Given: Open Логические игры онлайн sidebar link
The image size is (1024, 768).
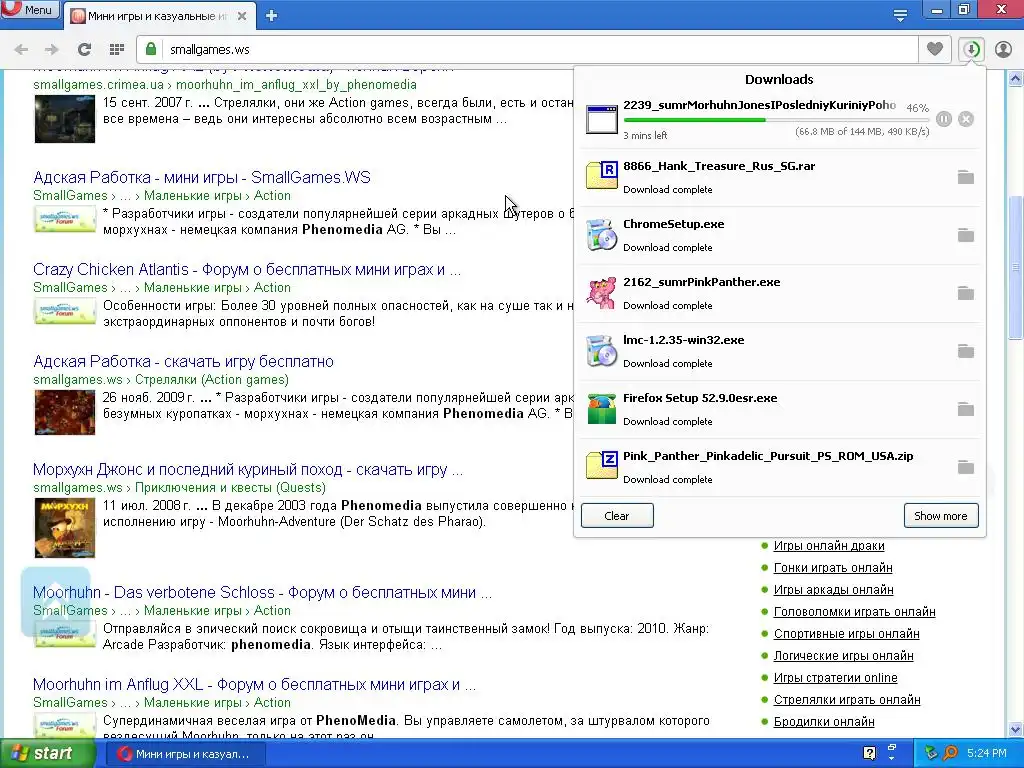Looking at the screenshot, I should tap(843, 656).
